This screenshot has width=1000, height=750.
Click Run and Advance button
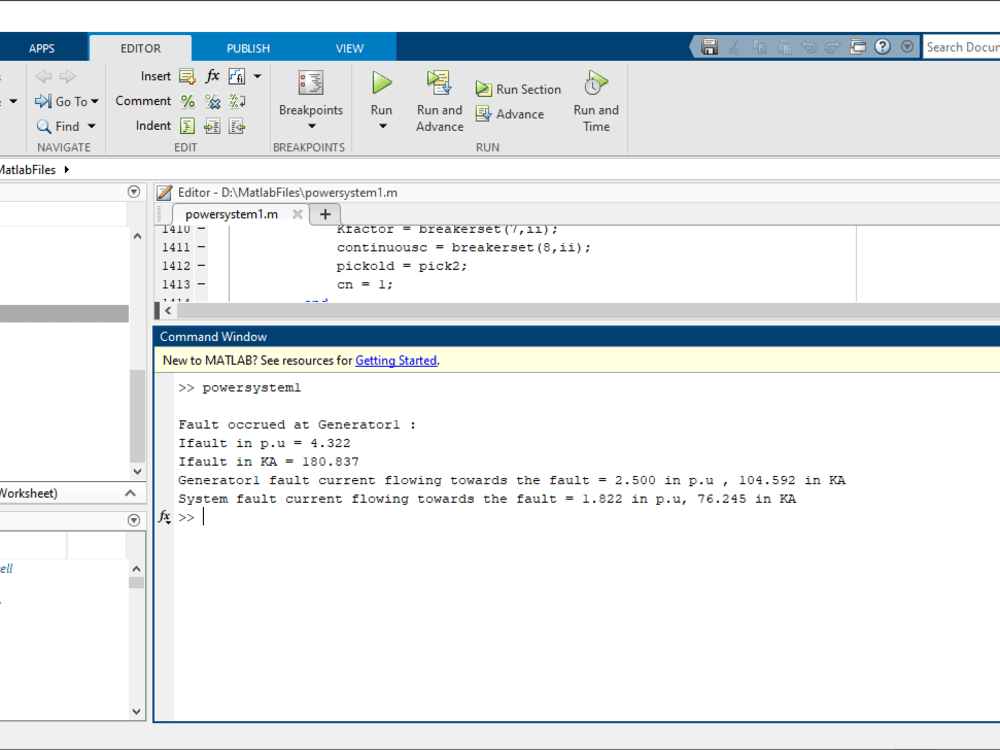(439, 101)
